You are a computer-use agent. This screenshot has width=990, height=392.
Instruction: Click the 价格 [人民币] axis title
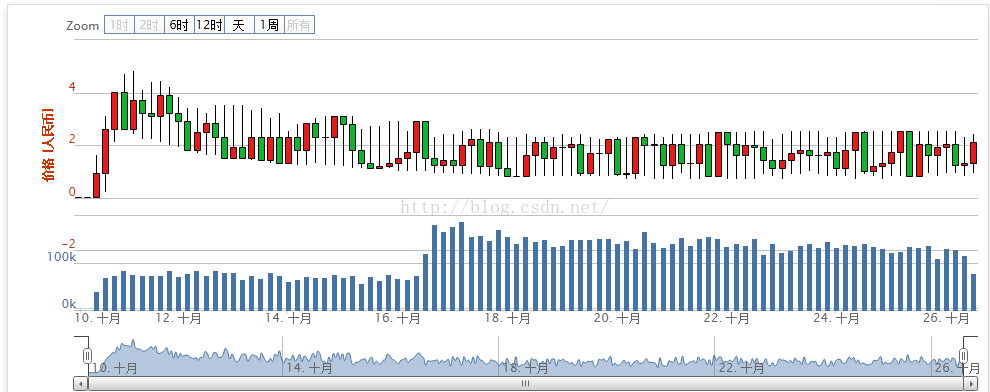[47, 145]
